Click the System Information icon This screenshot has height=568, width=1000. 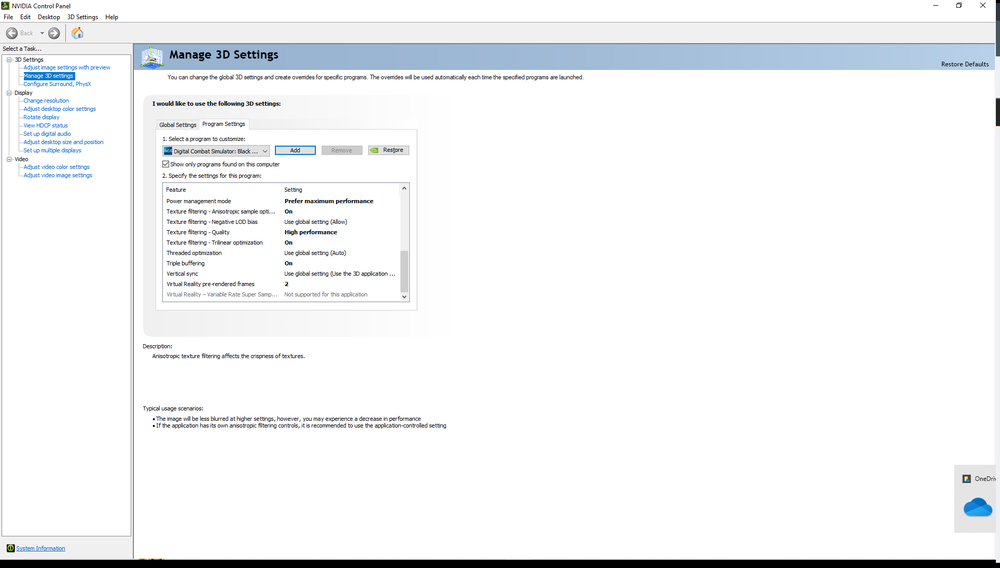click(x=10, y=548)
